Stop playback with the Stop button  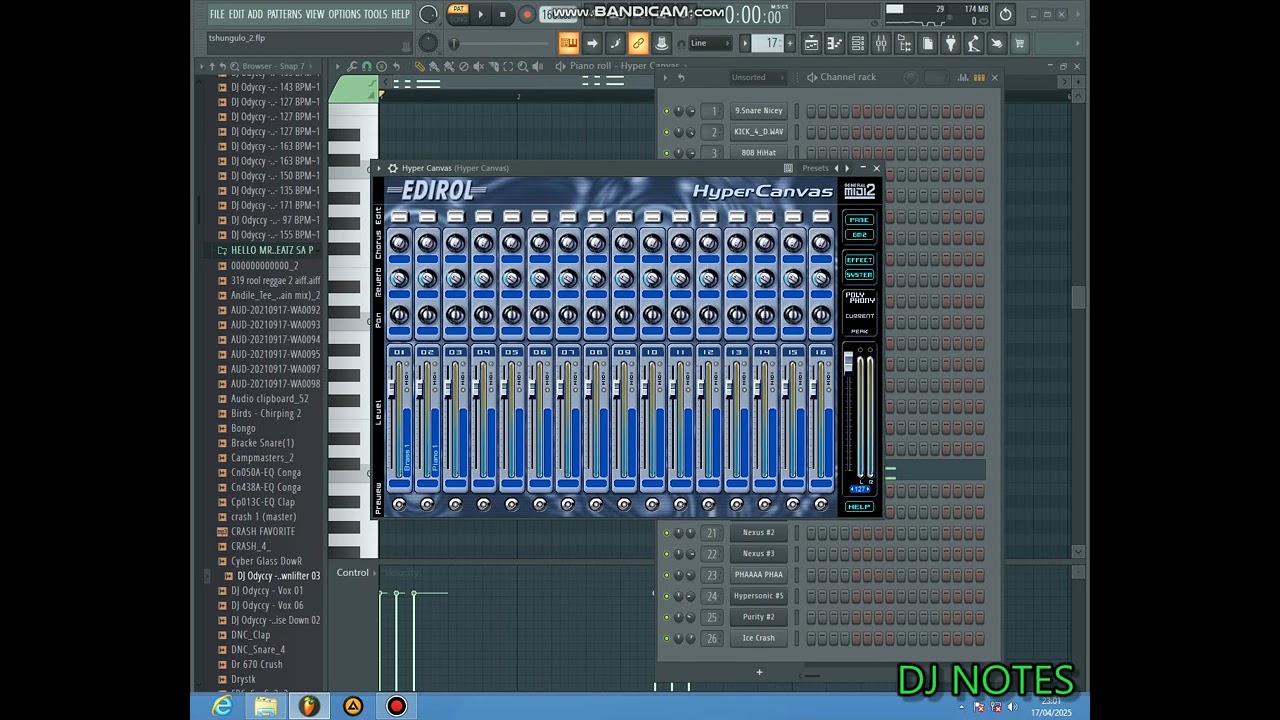503,14
